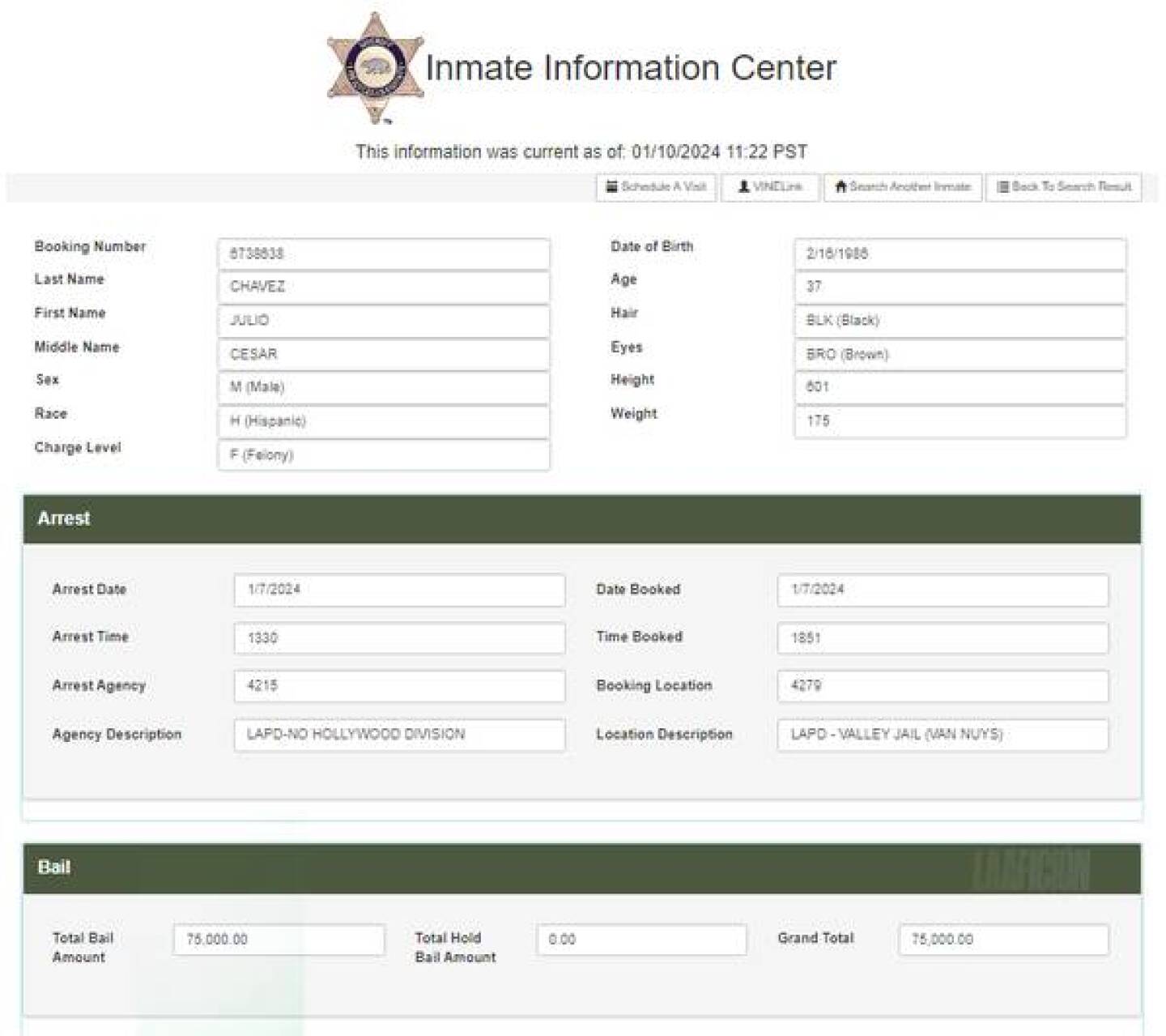Click the Total Bail Amount field

pyautogui.click(x=279, y=940)
